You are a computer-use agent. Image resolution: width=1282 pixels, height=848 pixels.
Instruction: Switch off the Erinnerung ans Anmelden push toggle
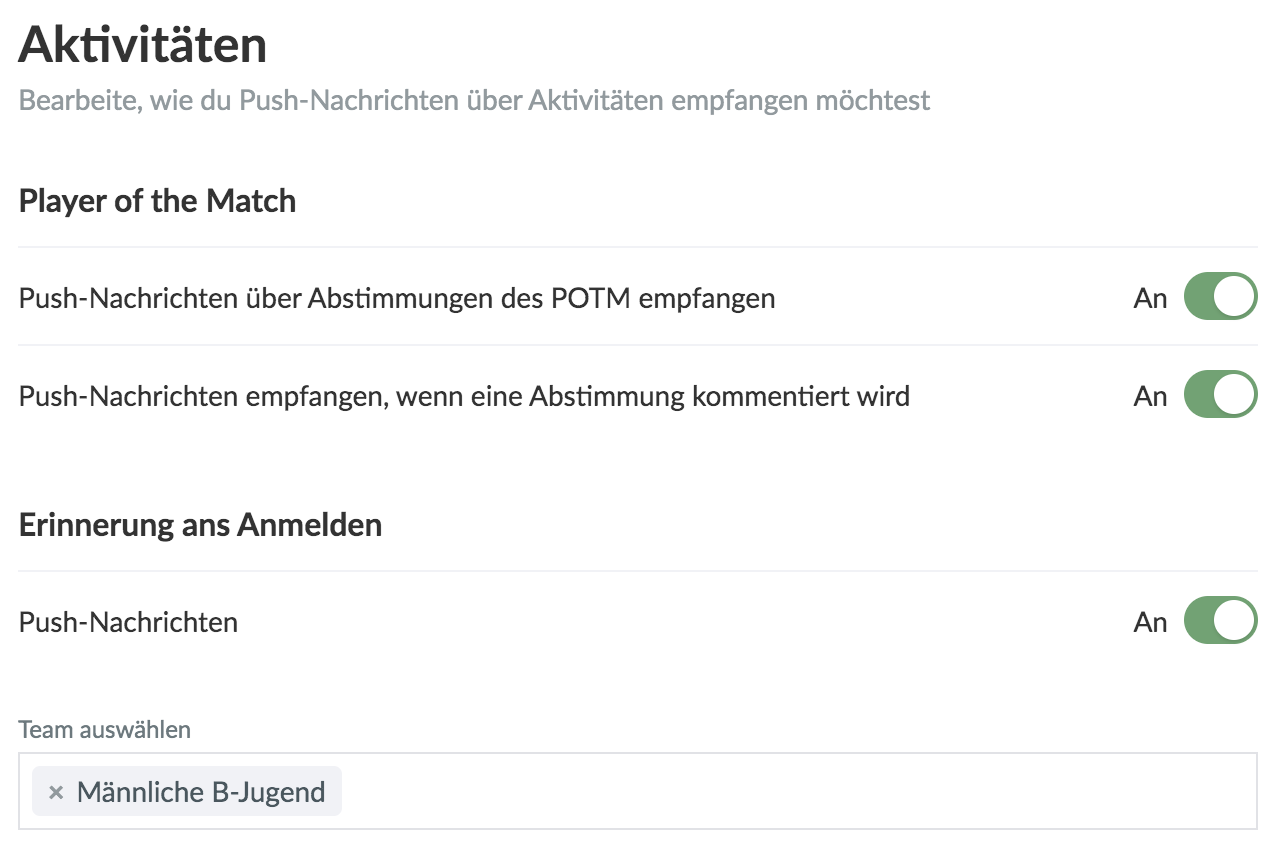(x=1220, y=621)
